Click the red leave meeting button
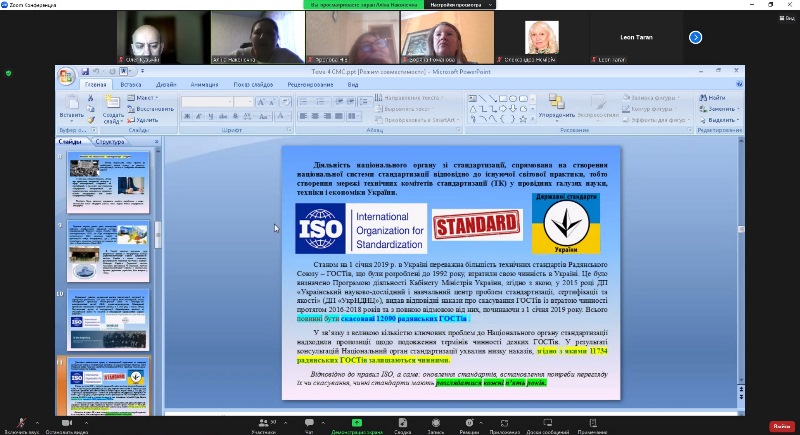This screenshot has height=435, width=800. pyautogui.click(x=781, y=424)
